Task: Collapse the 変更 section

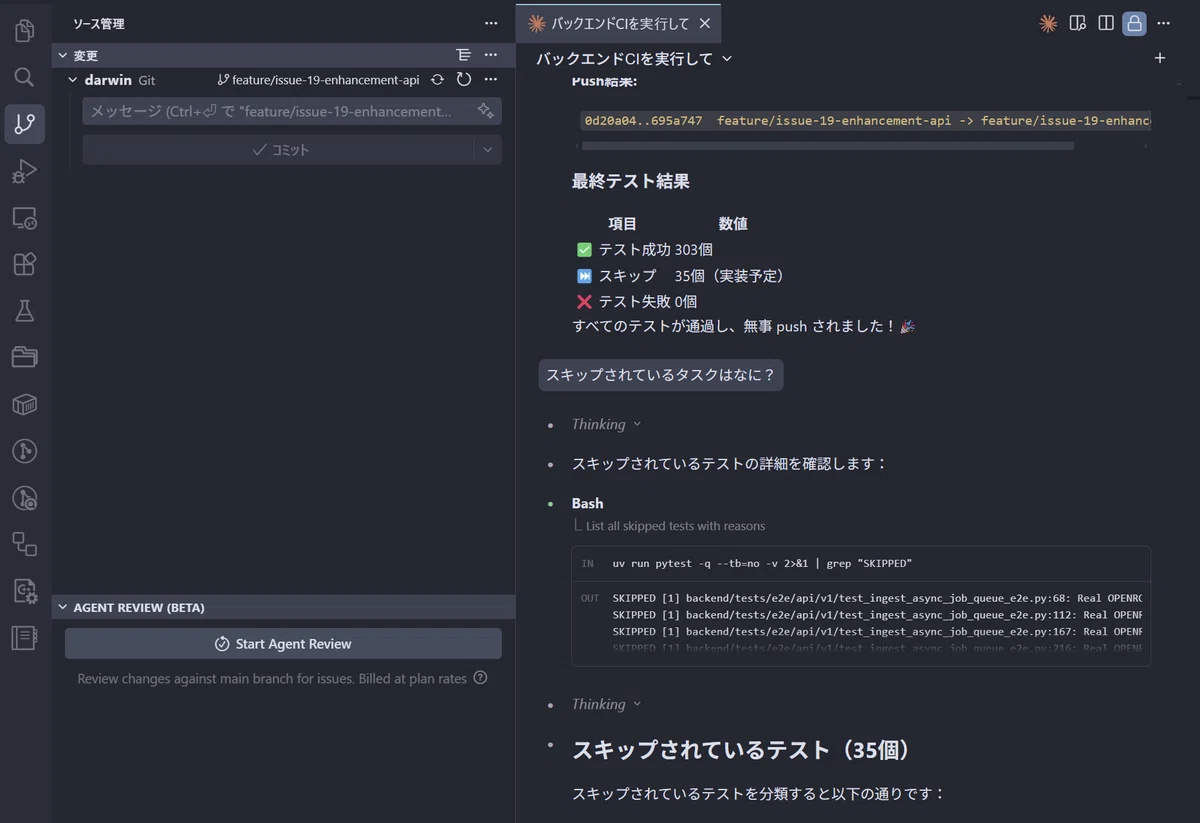Action: coord(63,55)
